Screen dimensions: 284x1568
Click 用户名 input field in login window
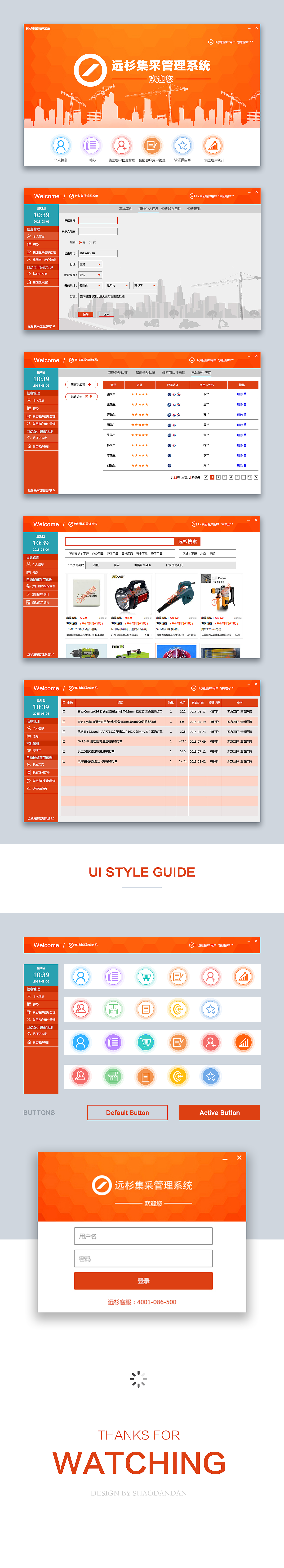click(143, 1236)
